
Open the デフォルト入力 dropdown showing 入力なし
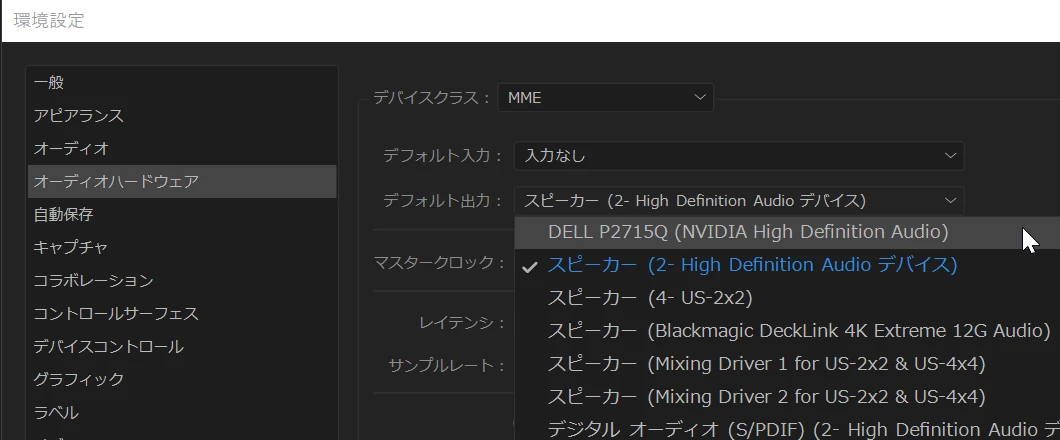738,156
